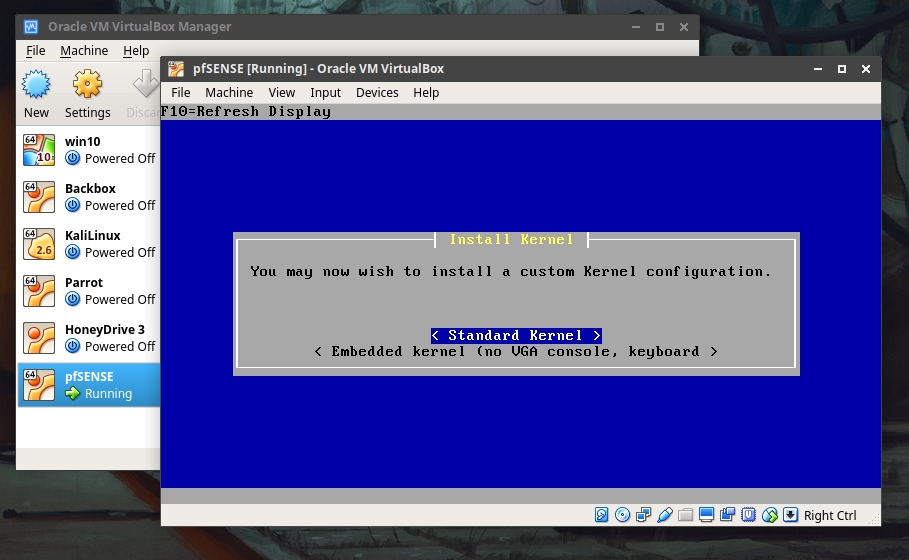Select the KaliLinux virtual machine entry
This screenshot has width=909, height=560.
(x=89, y=244)
